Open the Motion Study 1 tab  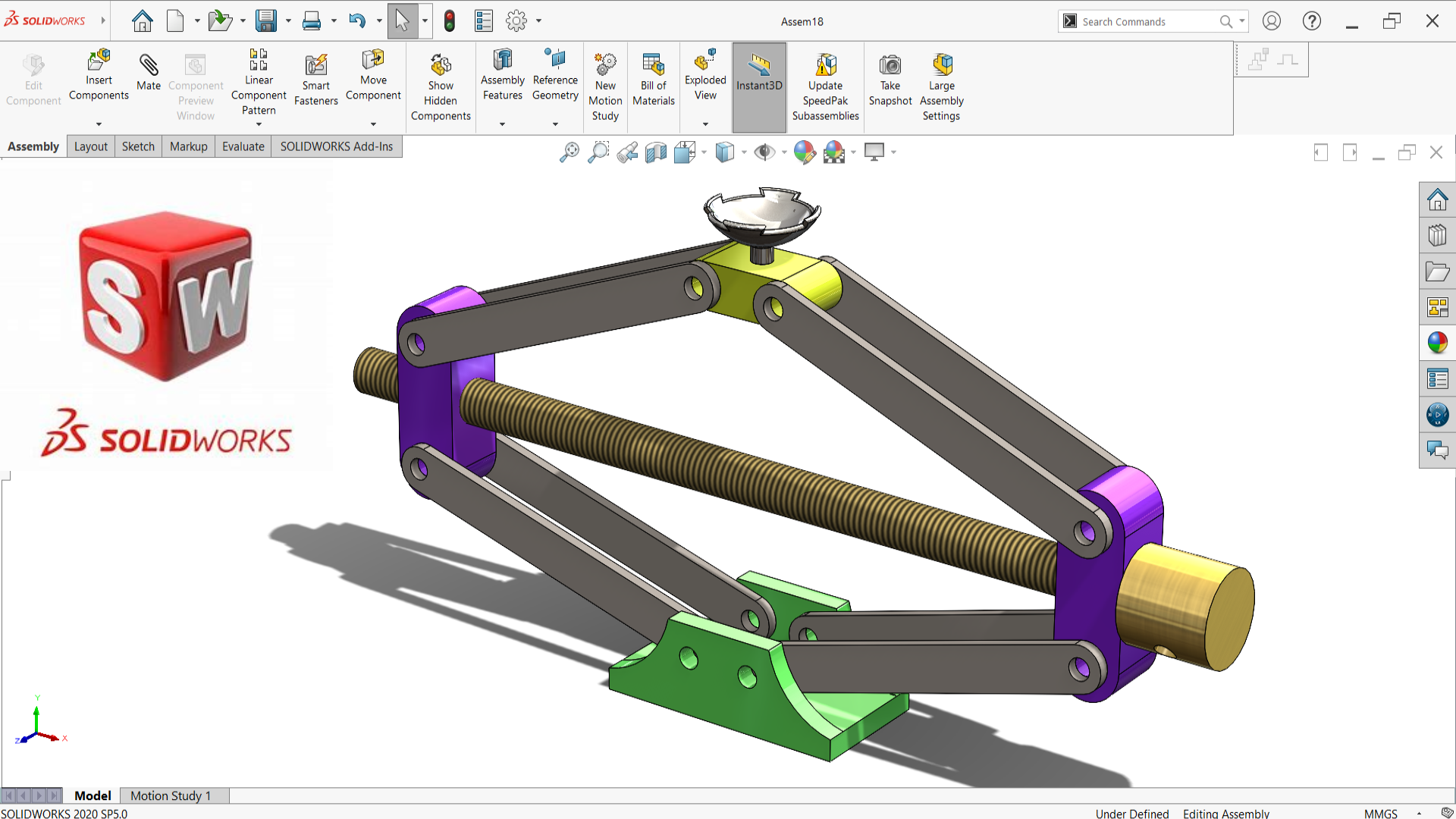tap(171, 795)
